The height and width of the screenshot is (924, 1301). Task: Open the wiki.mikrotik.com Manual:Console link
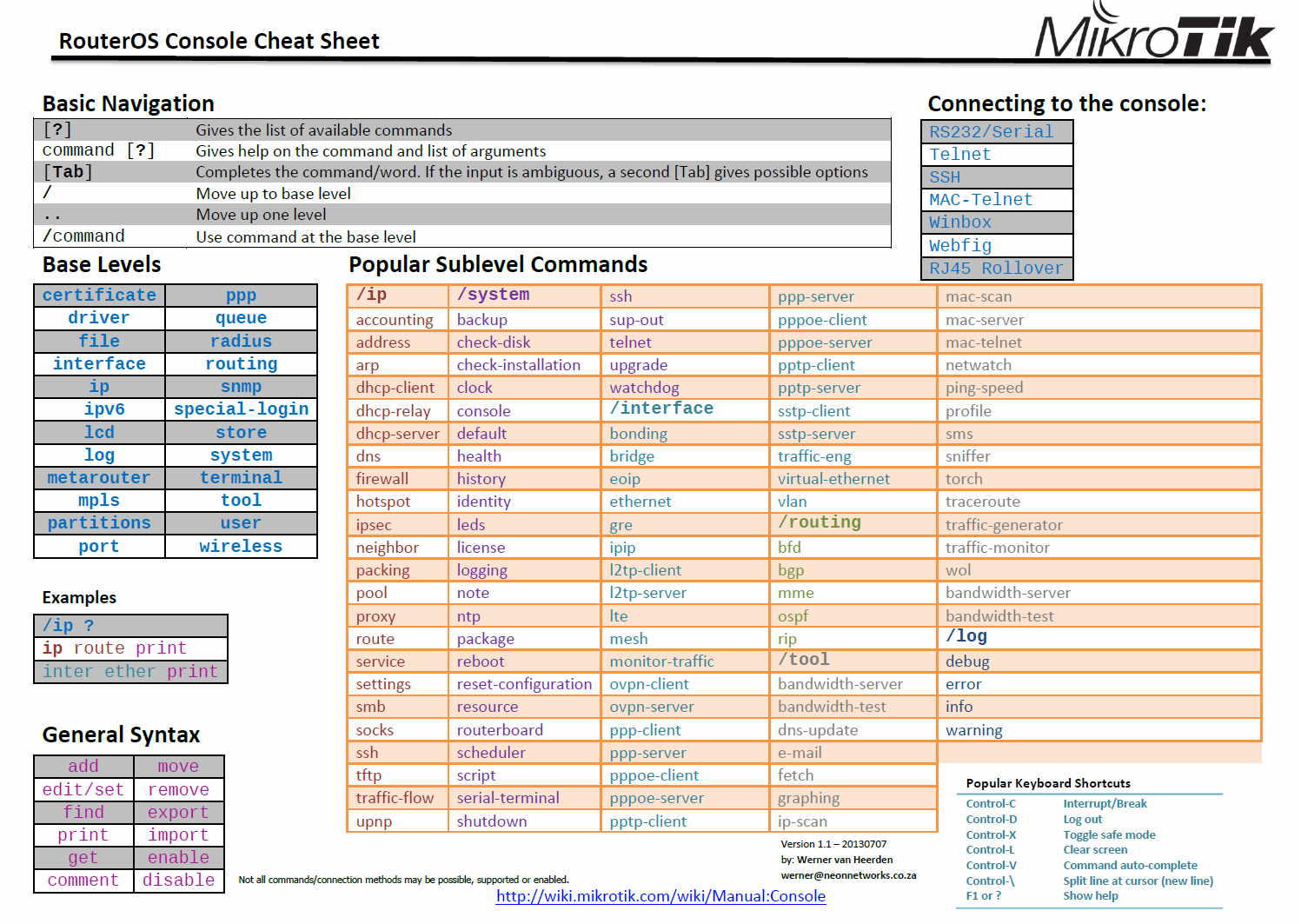(660, 896)
